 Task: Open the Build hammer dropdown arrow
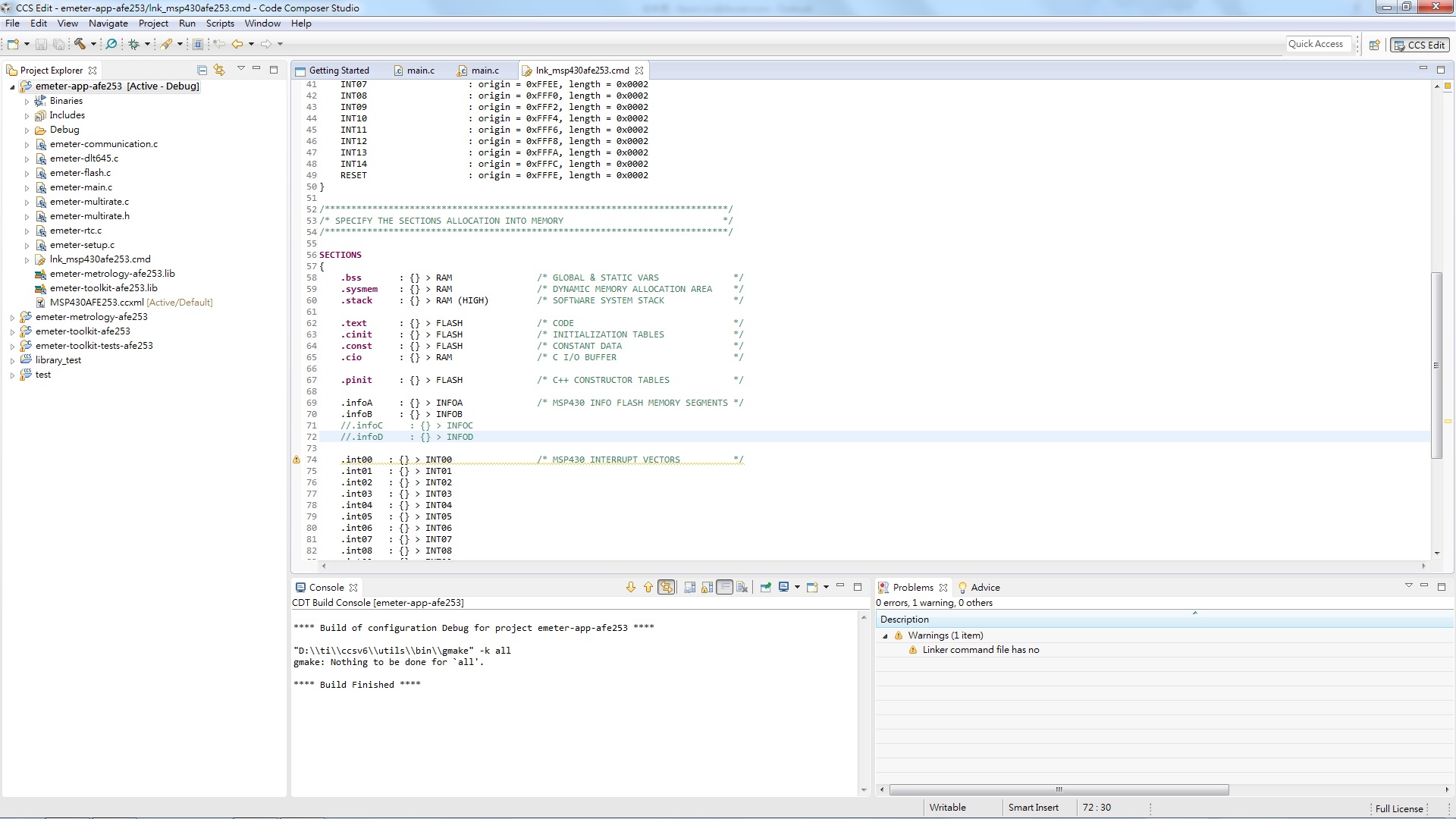pos(93,44)
